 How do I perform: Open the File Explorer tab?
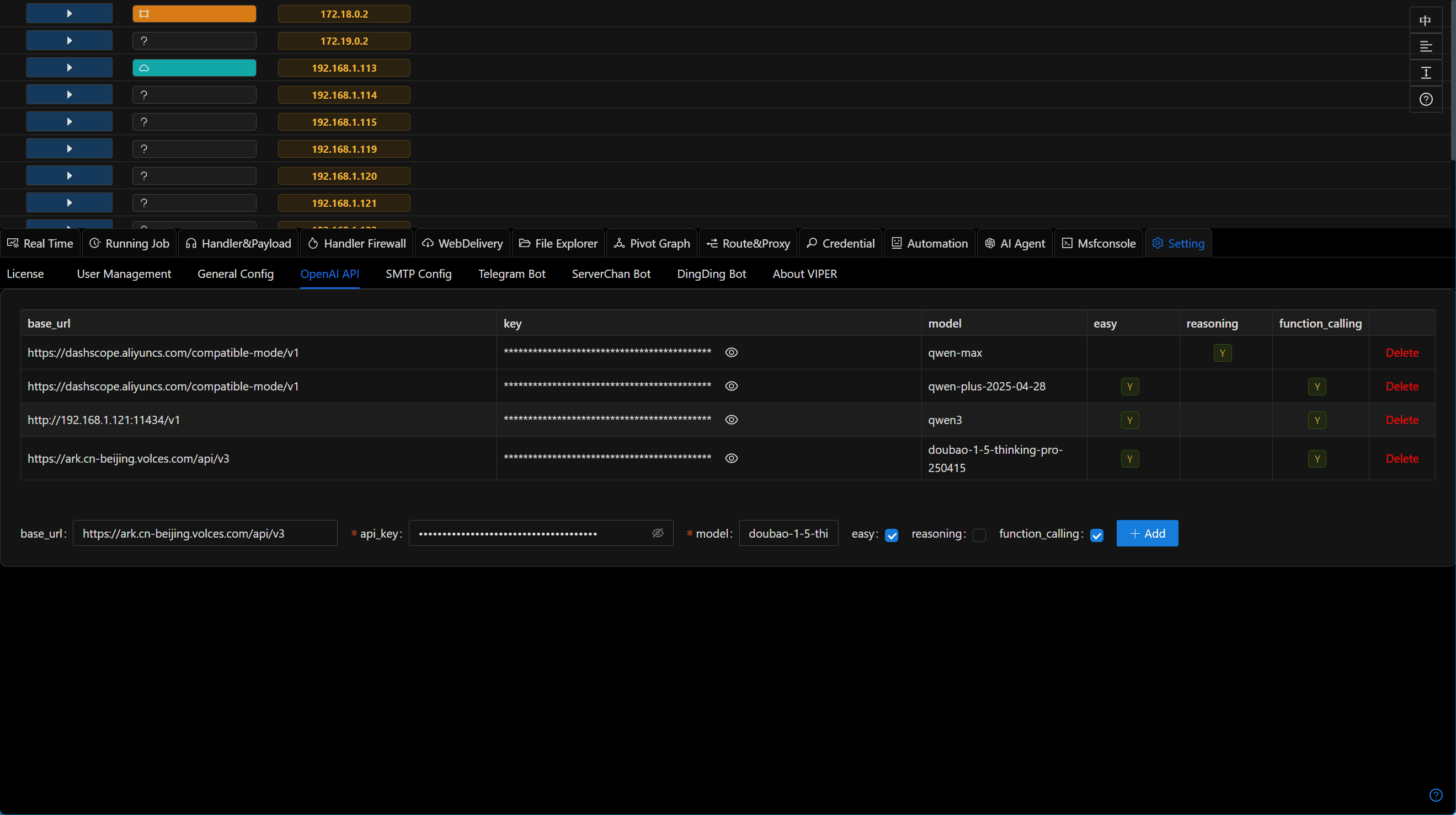tap(558, 243)
